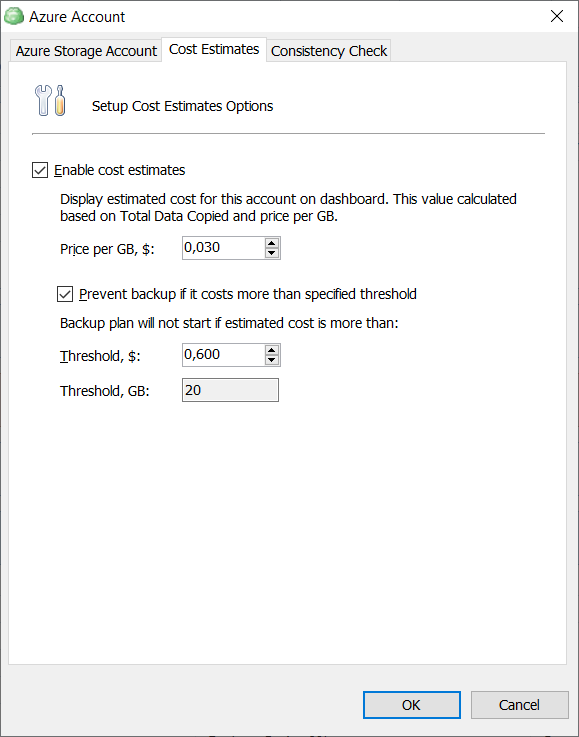Click the Setup Cost Estimates Options heading

point(182,106)
